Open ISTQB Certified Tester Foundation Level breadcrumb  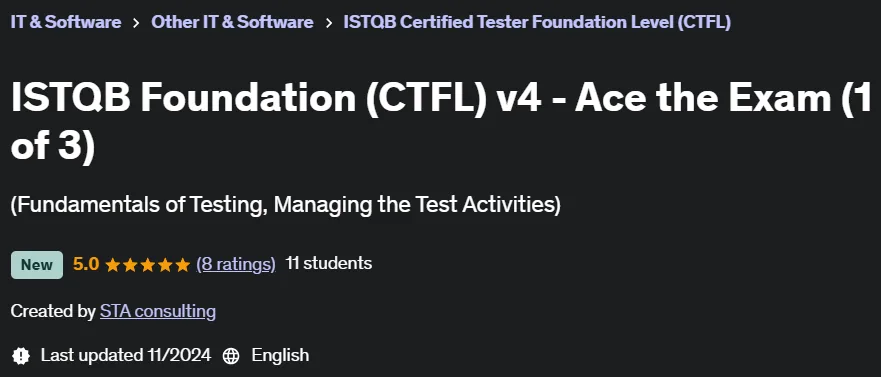click(537, 22)
